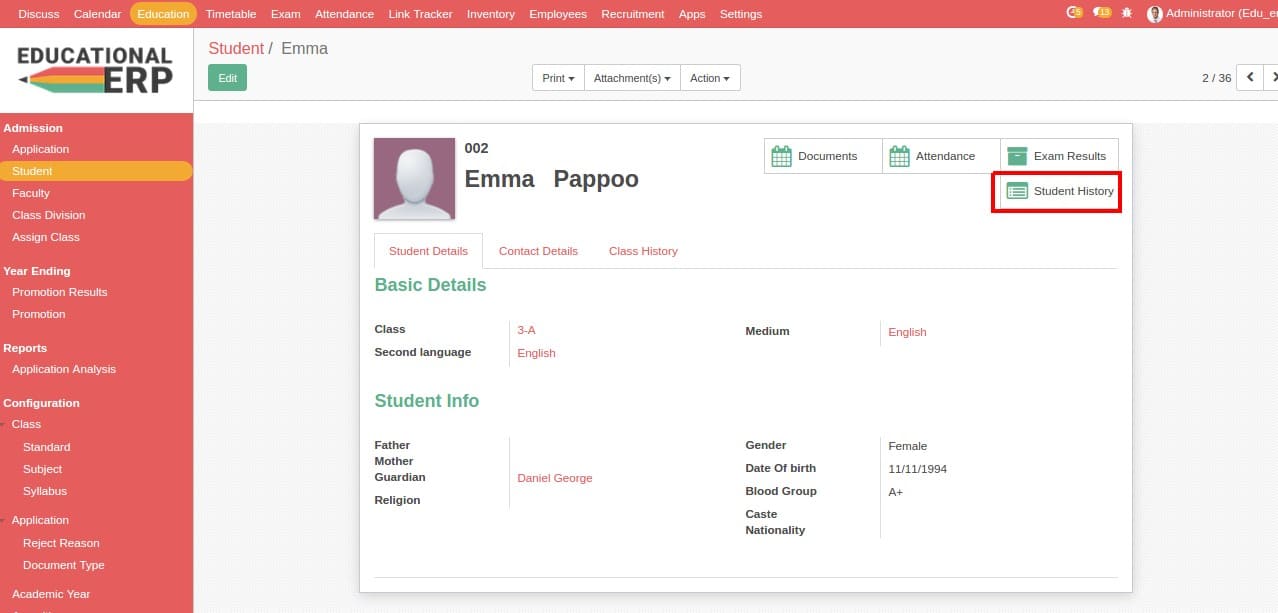Open Subject configuration item
This screenshot has height=613, width=1278.
(43, 469)
